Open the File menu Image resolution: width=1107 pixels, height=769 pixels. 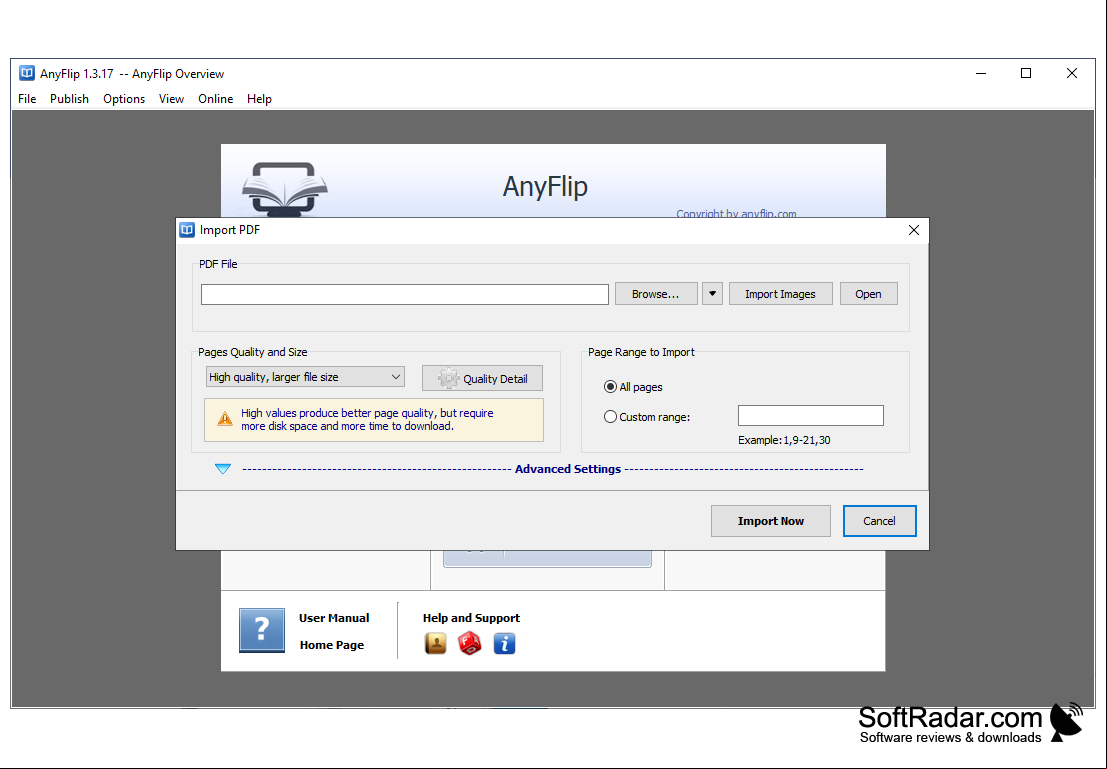27,99
